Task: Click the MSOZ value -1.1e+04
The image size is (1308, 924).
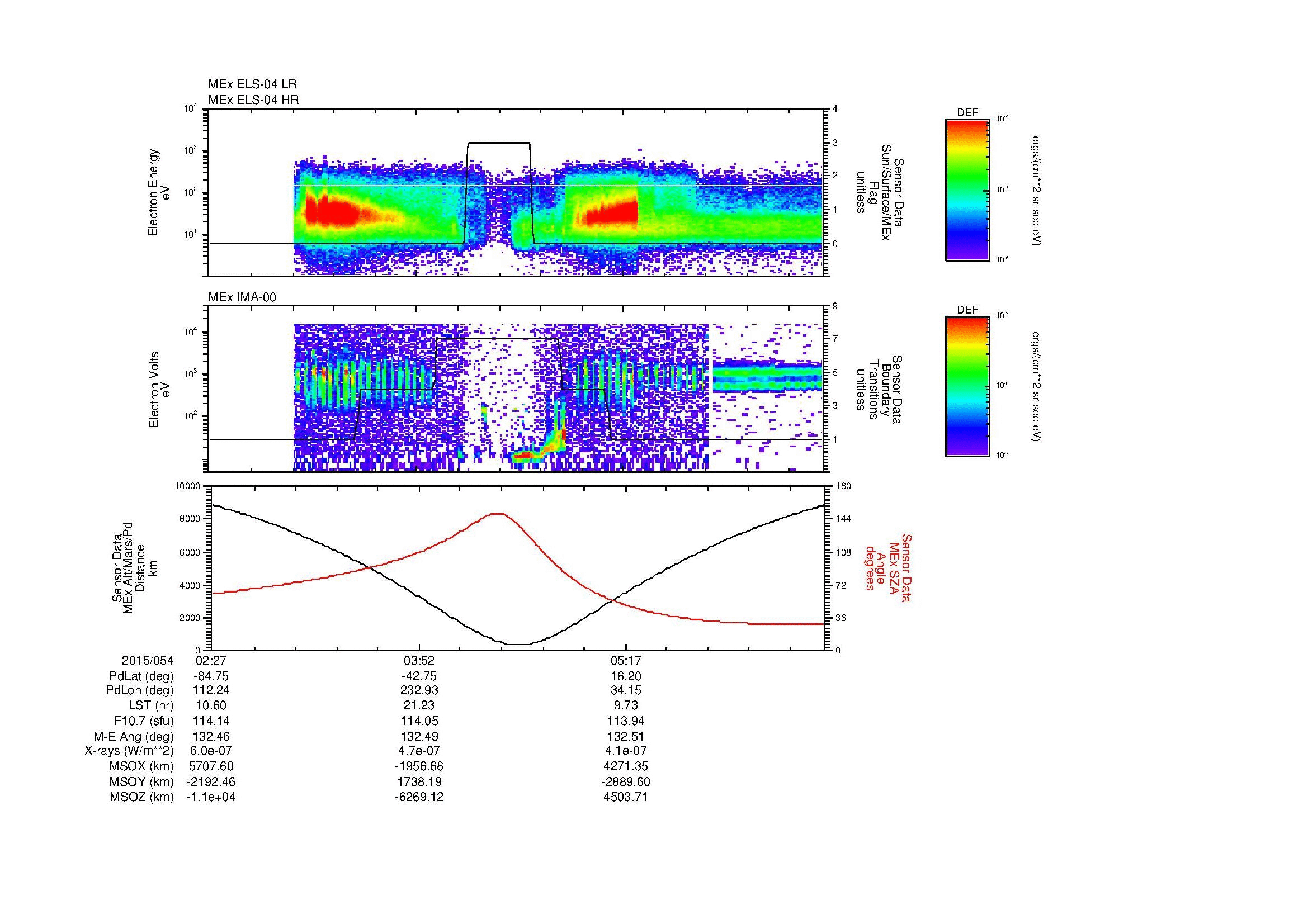Action: tap(211, 797)
